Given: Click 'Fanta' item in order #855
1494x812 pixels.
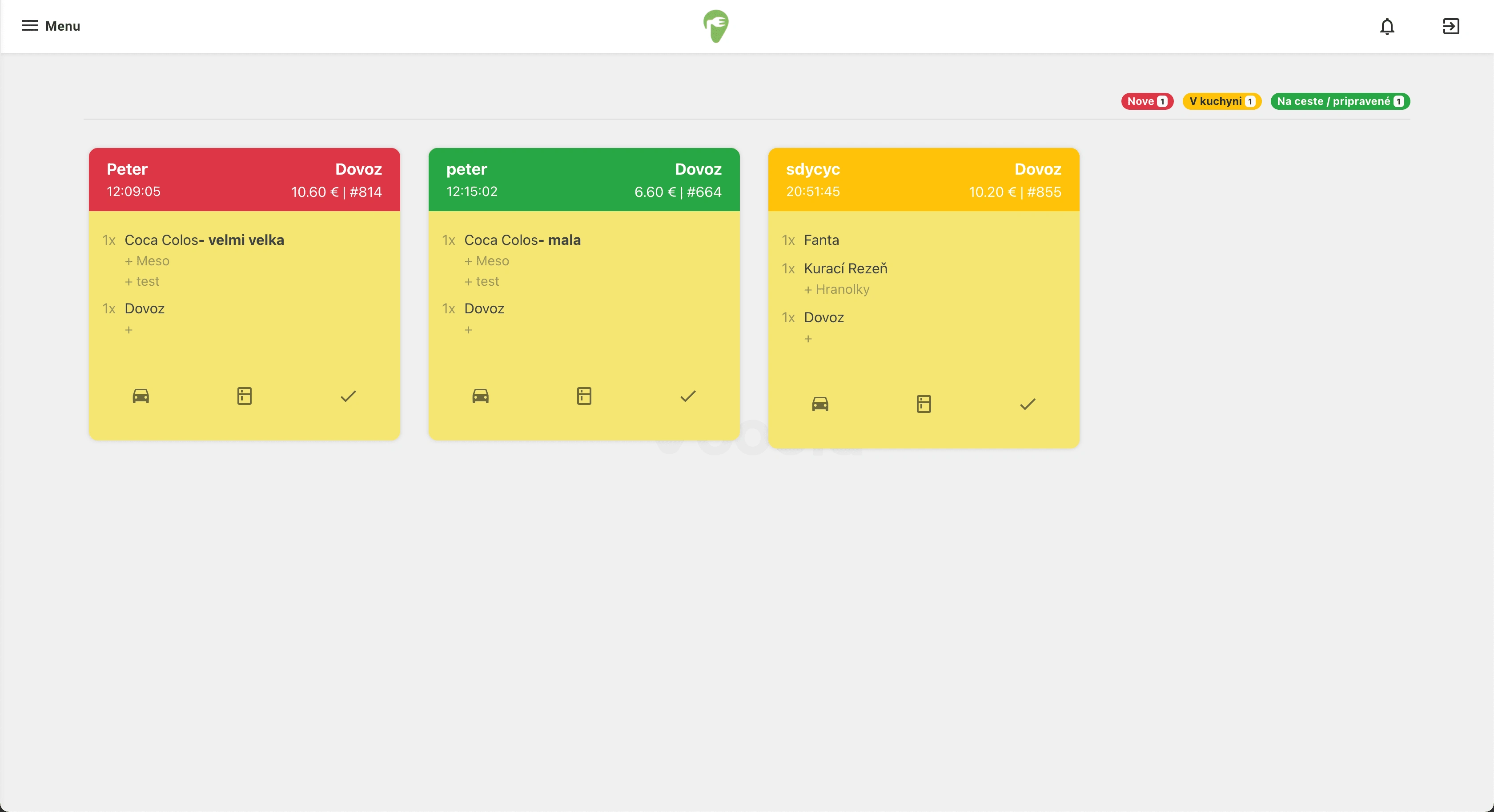Looking at the screenshot, I should [821, 240].
